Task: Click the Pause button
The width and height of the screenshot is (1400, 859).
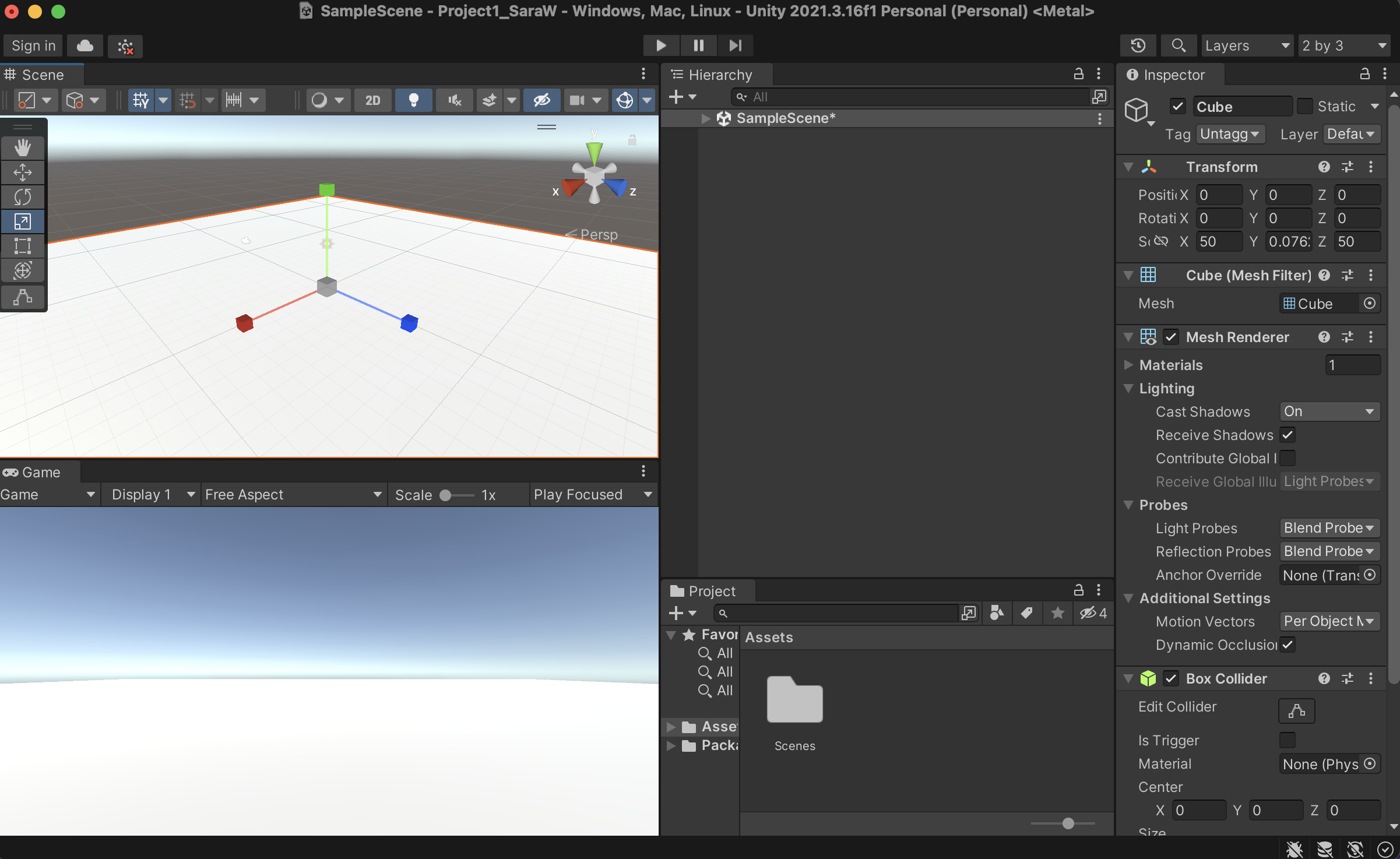Action: tap(698, 45)
